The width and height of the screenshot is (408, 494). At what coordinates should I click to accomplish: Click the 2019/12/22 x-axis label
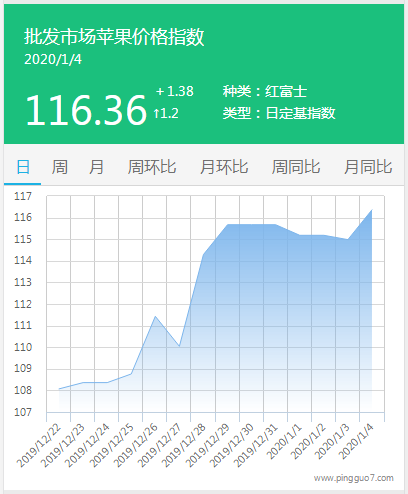point(39,445)
